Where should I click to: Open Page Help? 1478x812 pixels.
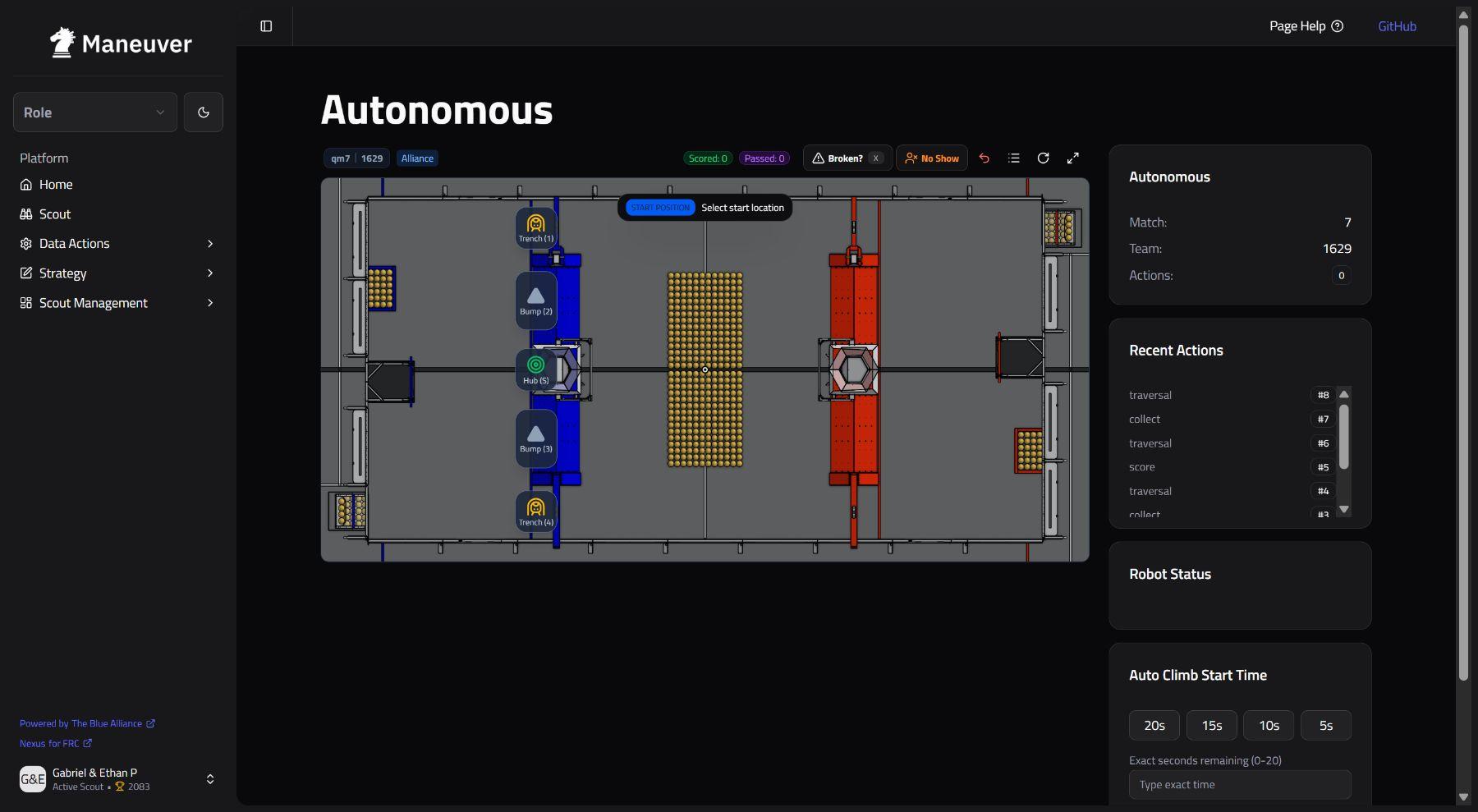(1306, 26)
